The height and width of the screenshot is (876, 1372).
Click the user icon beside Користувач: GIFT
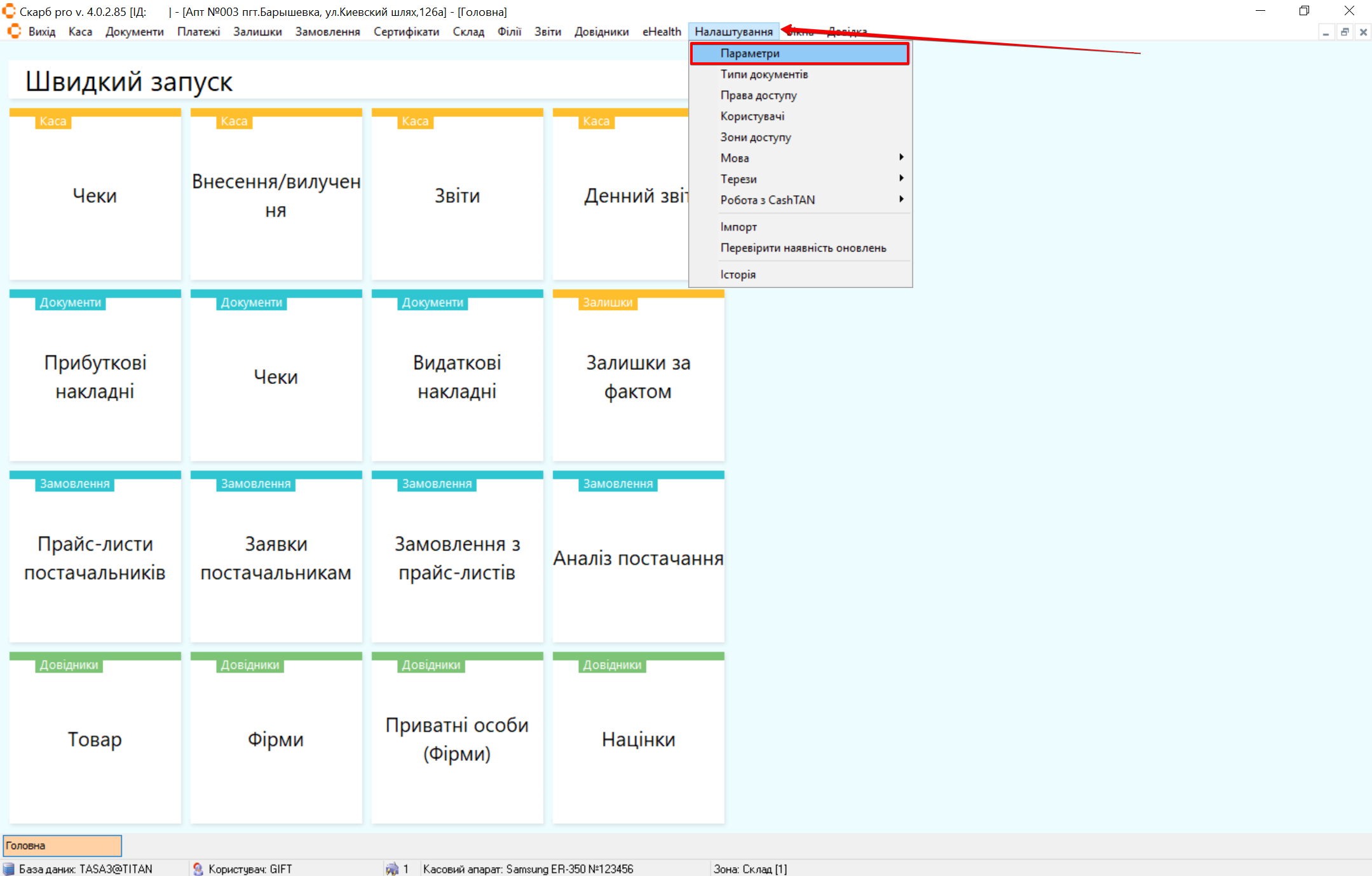point(198,868)
